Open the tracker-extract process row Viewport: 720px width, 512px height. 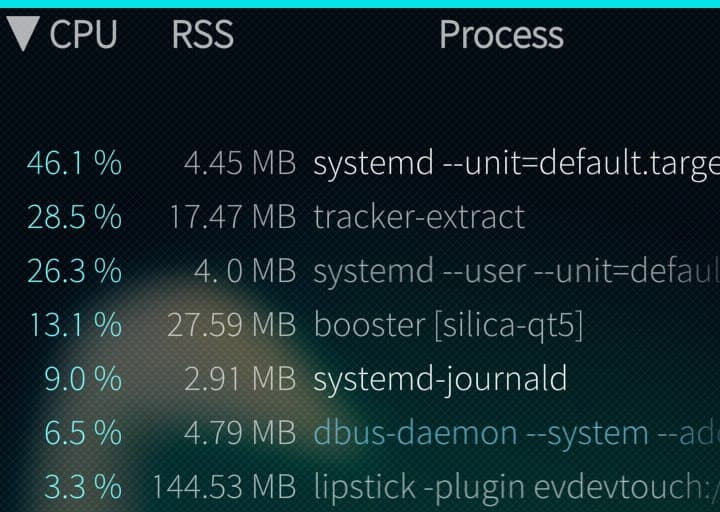pos(419,217)
